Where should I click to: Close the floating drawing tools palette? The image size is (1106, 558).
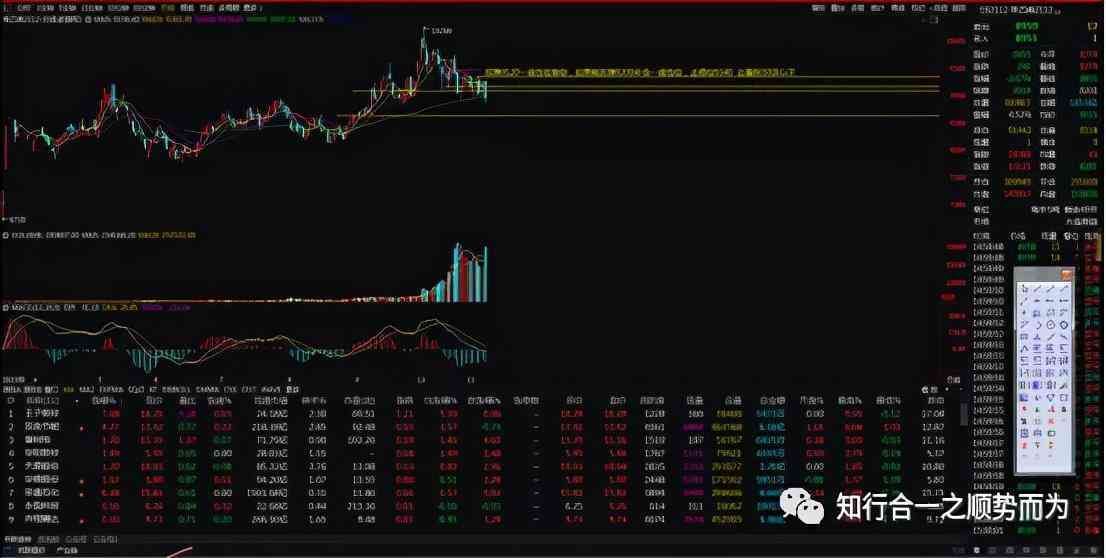1067,274
